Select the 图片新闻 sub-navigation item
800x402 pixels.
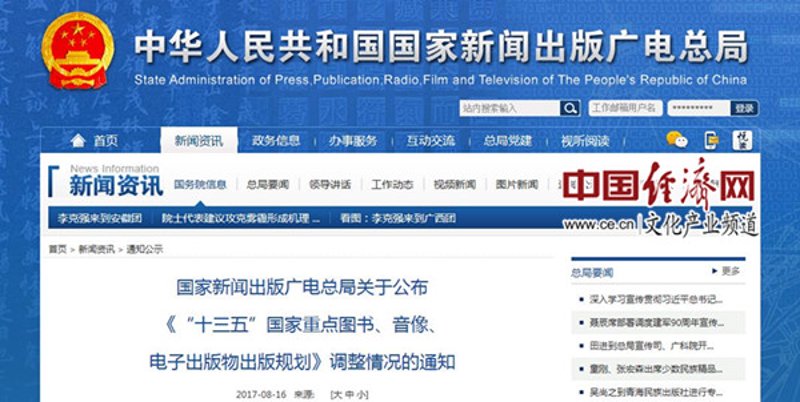point(517,185)
